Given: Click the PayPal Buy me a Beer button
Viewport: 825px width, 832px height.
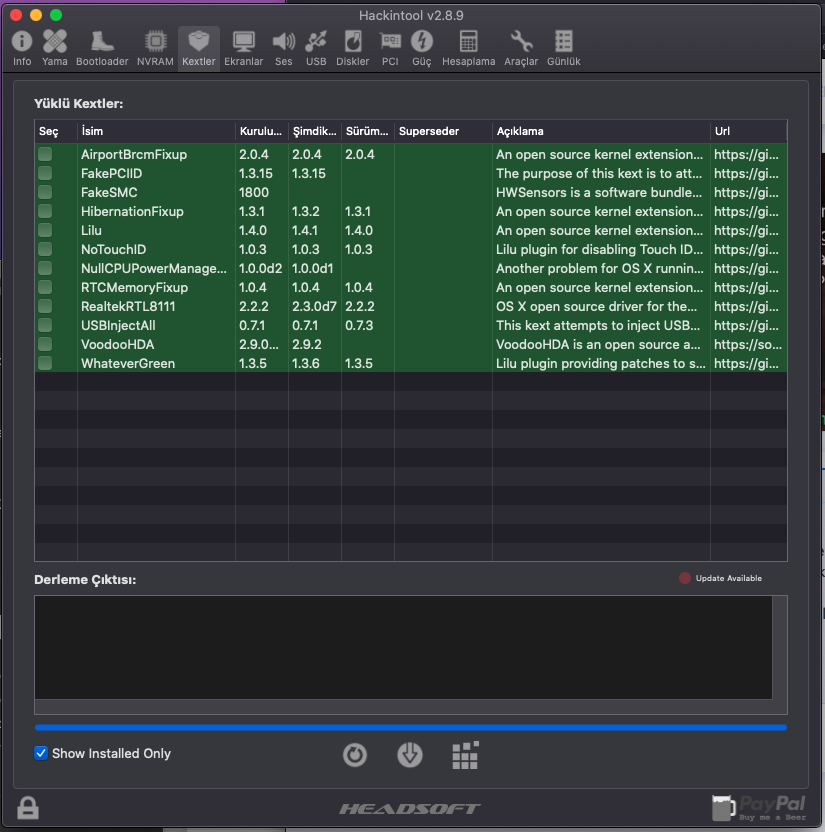Looking at the screenshot, I should pos(759,807).
